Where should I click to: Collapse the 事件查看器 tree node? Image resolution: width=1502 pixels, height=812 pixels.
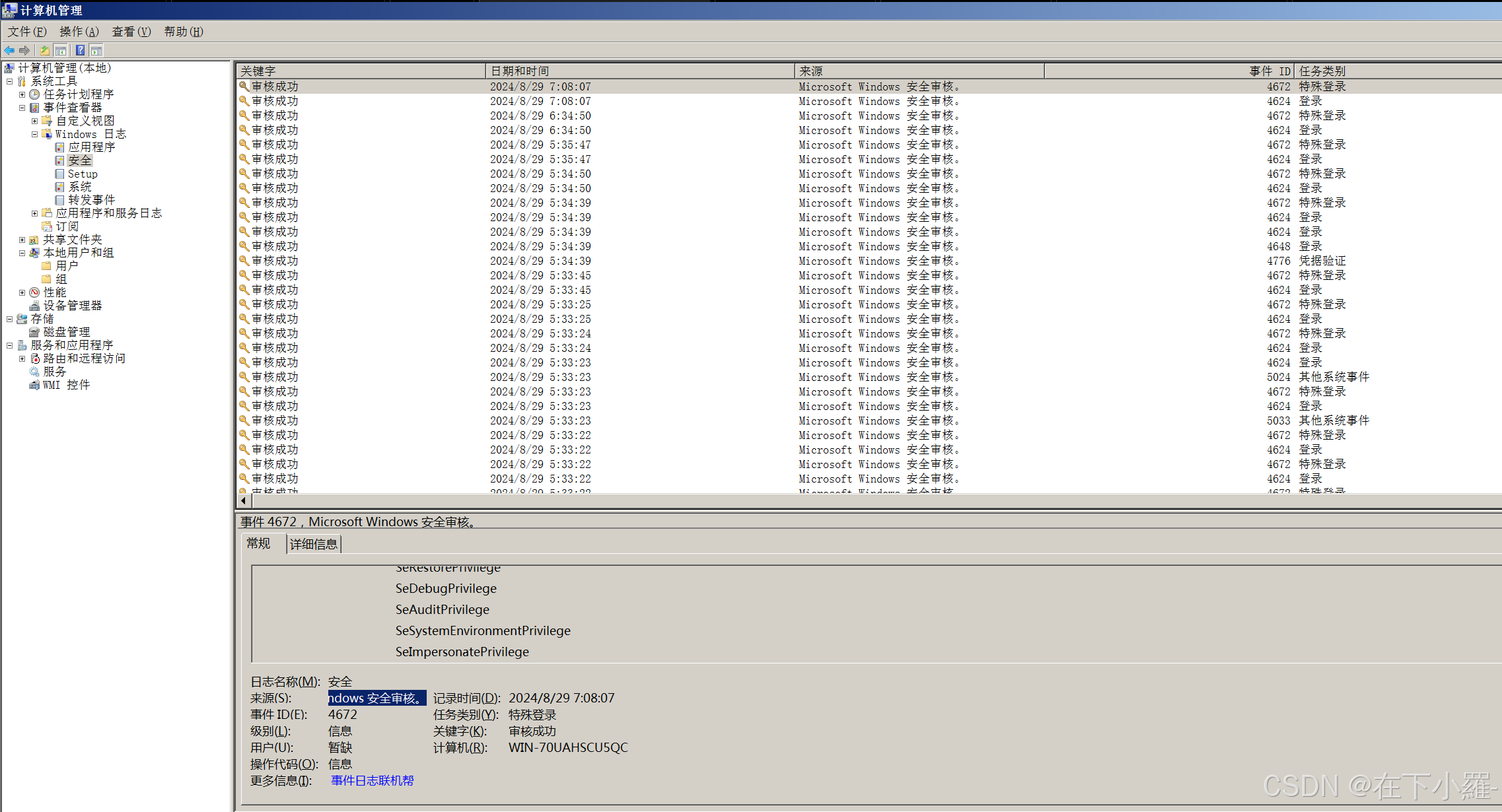22,108
